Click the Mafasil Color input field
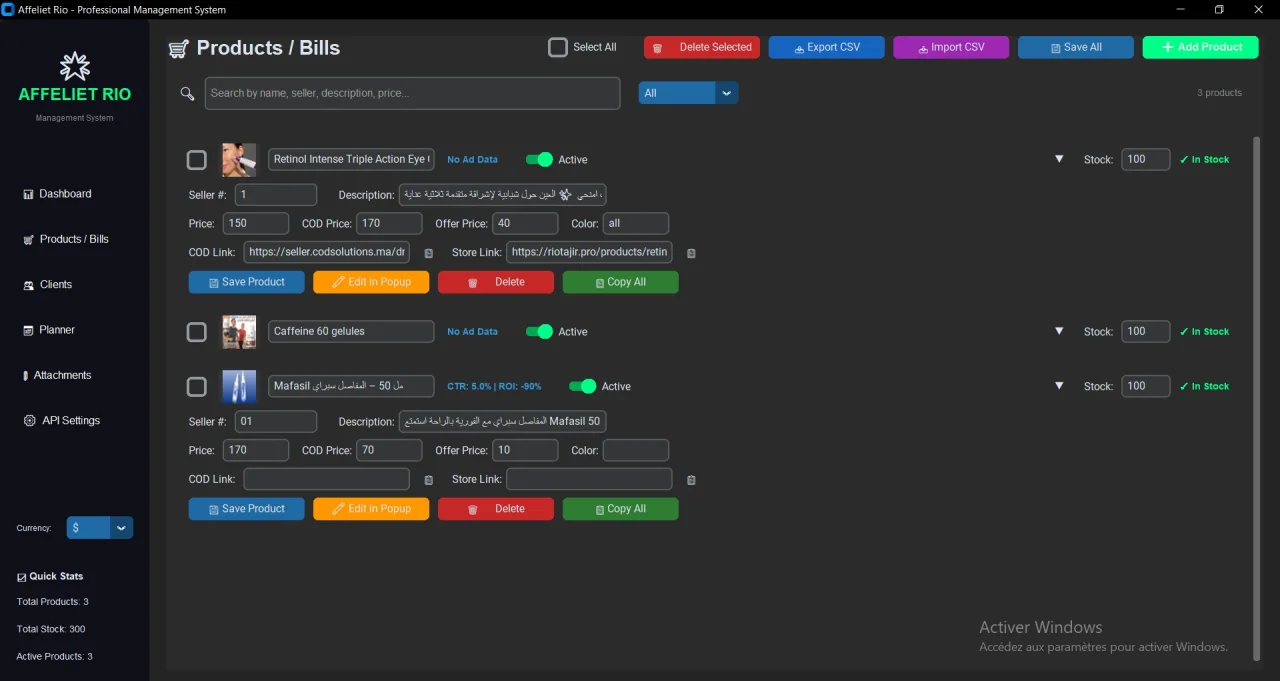1280x681 pixels. click(x=636, y=451)
